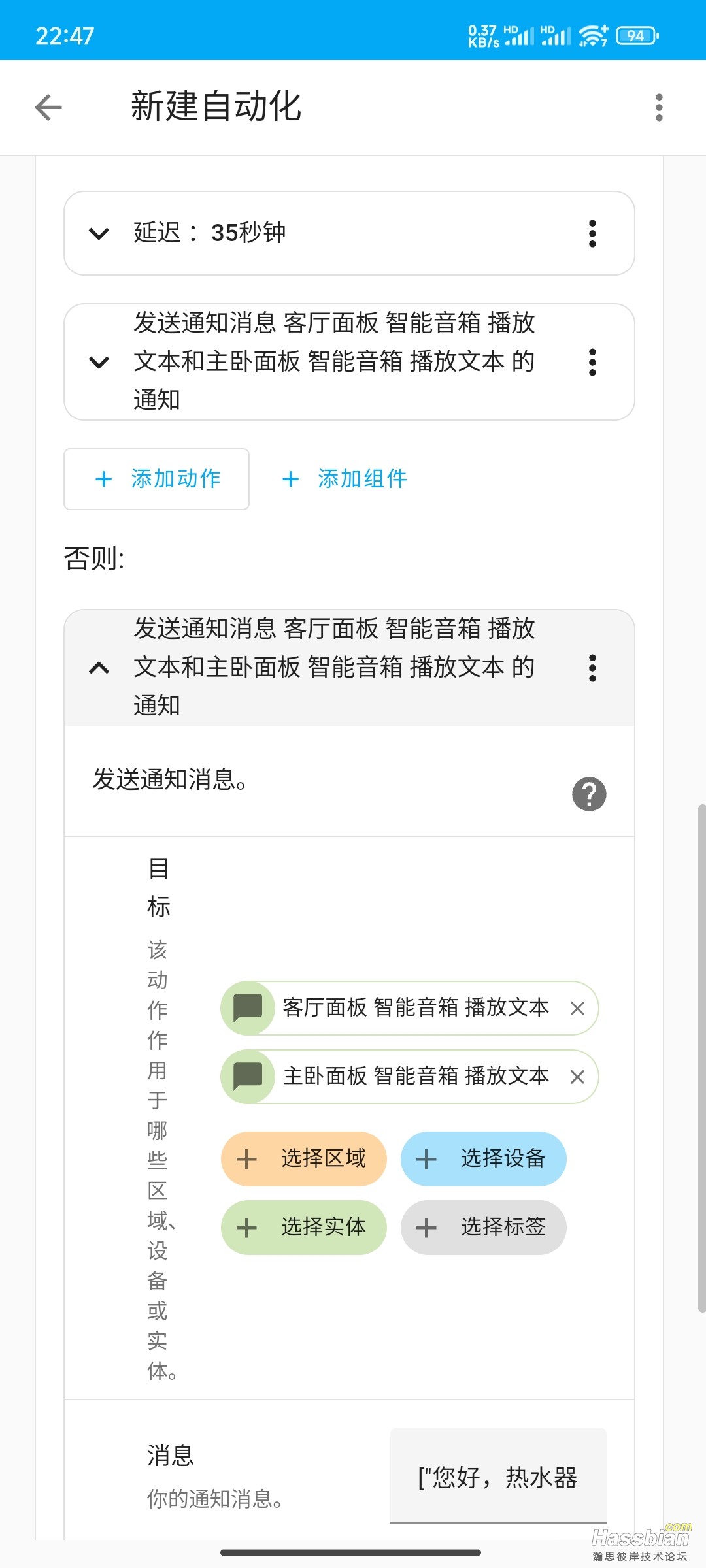Focus the 消息 text input field

[x=498, y=1476]
